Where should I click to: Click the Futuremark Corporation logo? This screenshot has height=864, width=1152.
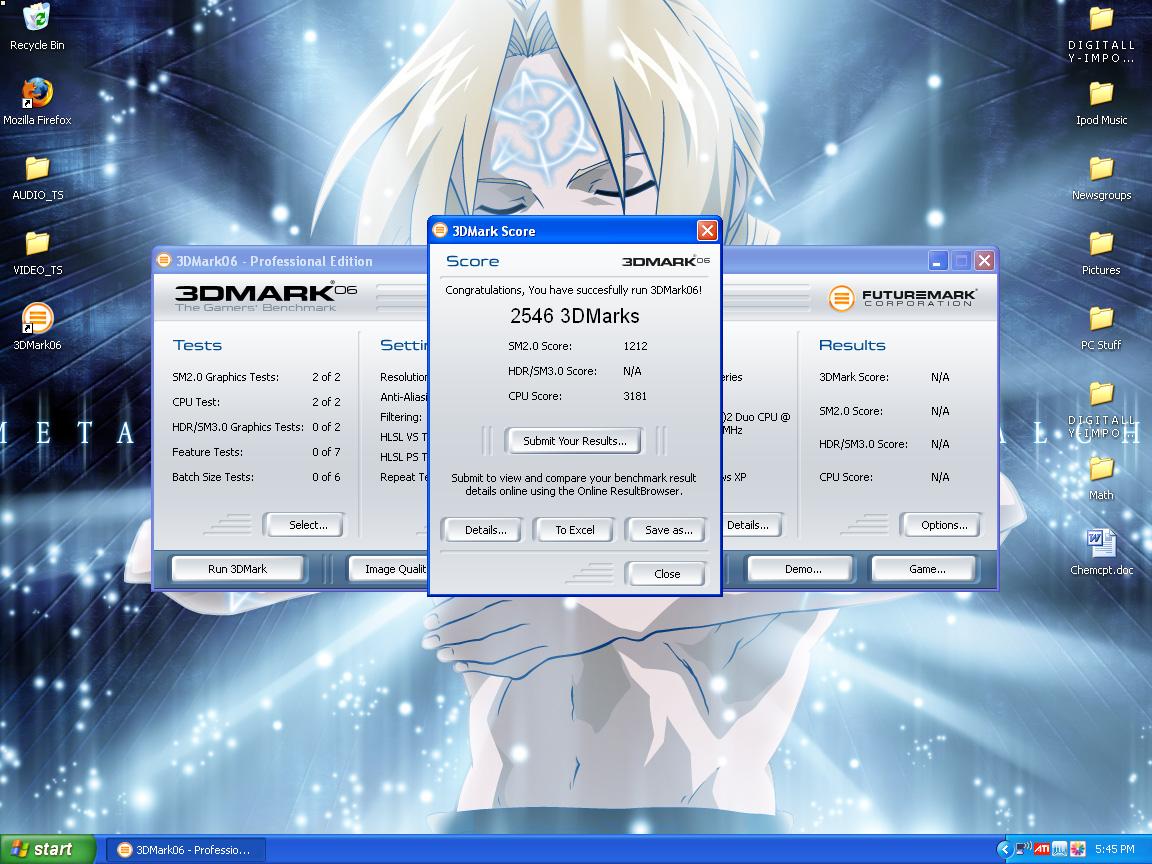pos(902,298)
